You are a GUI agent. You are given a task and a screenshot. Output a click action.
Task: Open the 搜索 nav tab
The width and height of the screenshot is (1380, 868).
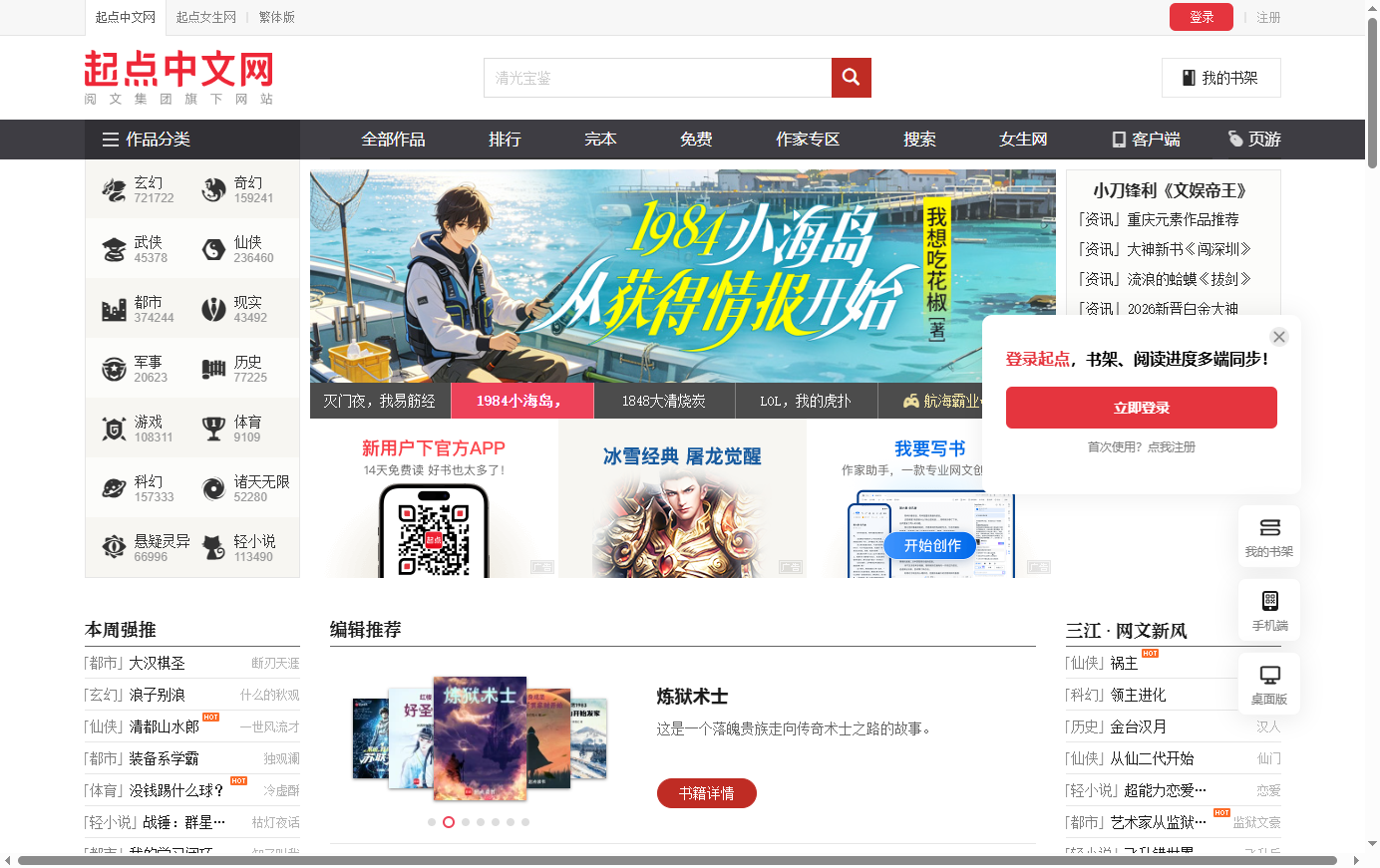(919, 140)
